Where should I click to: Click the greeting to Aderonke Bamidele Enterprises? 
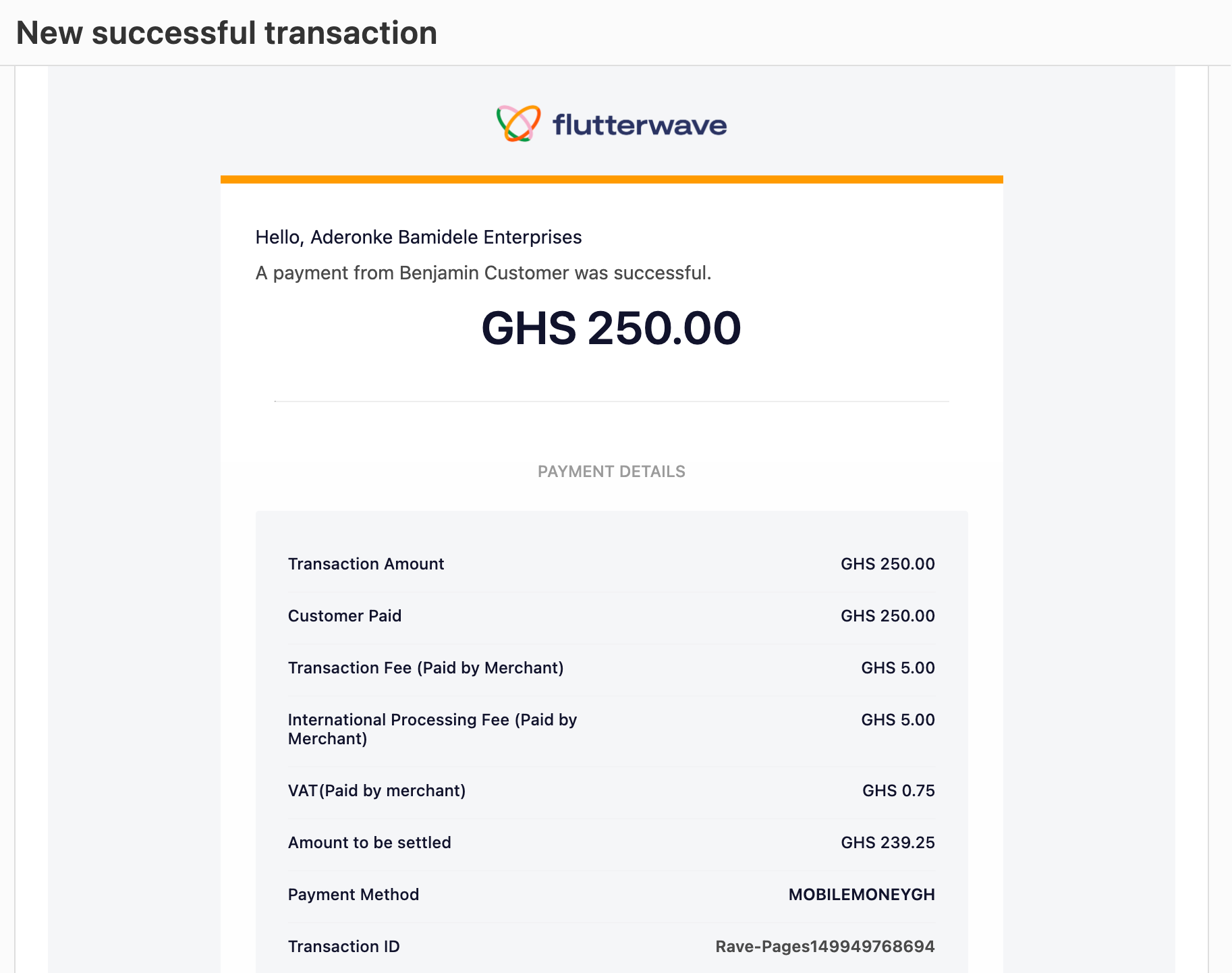click(418, 238)
